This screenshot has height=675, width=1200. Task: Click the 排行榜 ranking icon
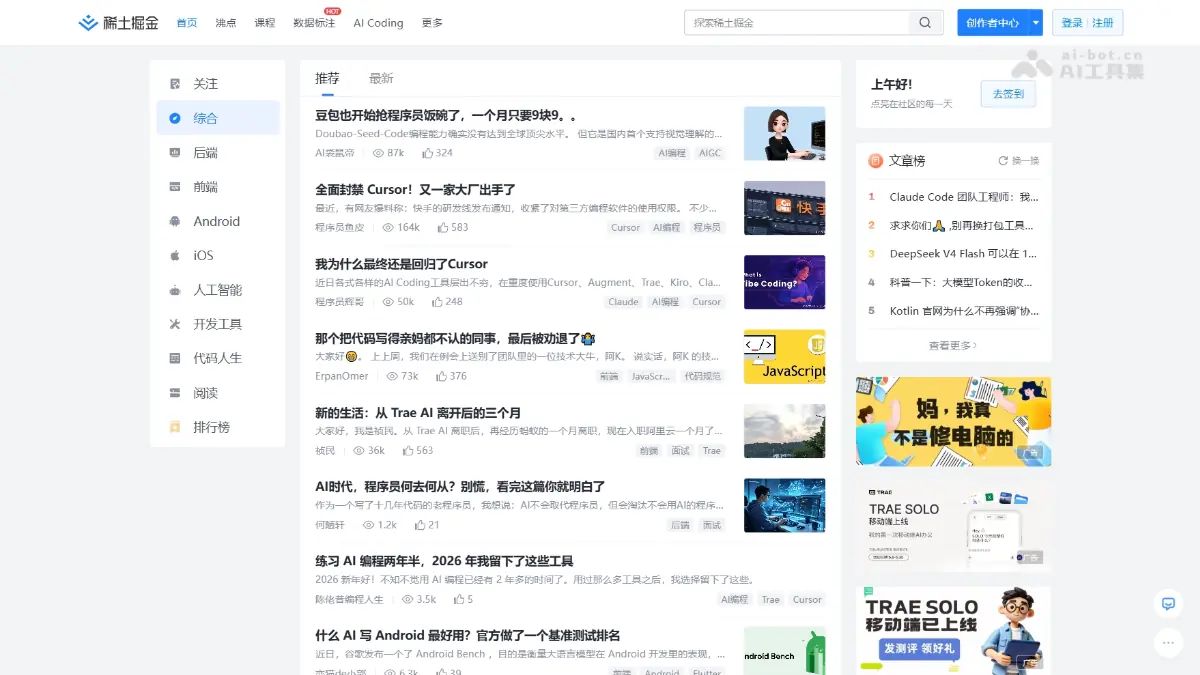click(175, 427)
